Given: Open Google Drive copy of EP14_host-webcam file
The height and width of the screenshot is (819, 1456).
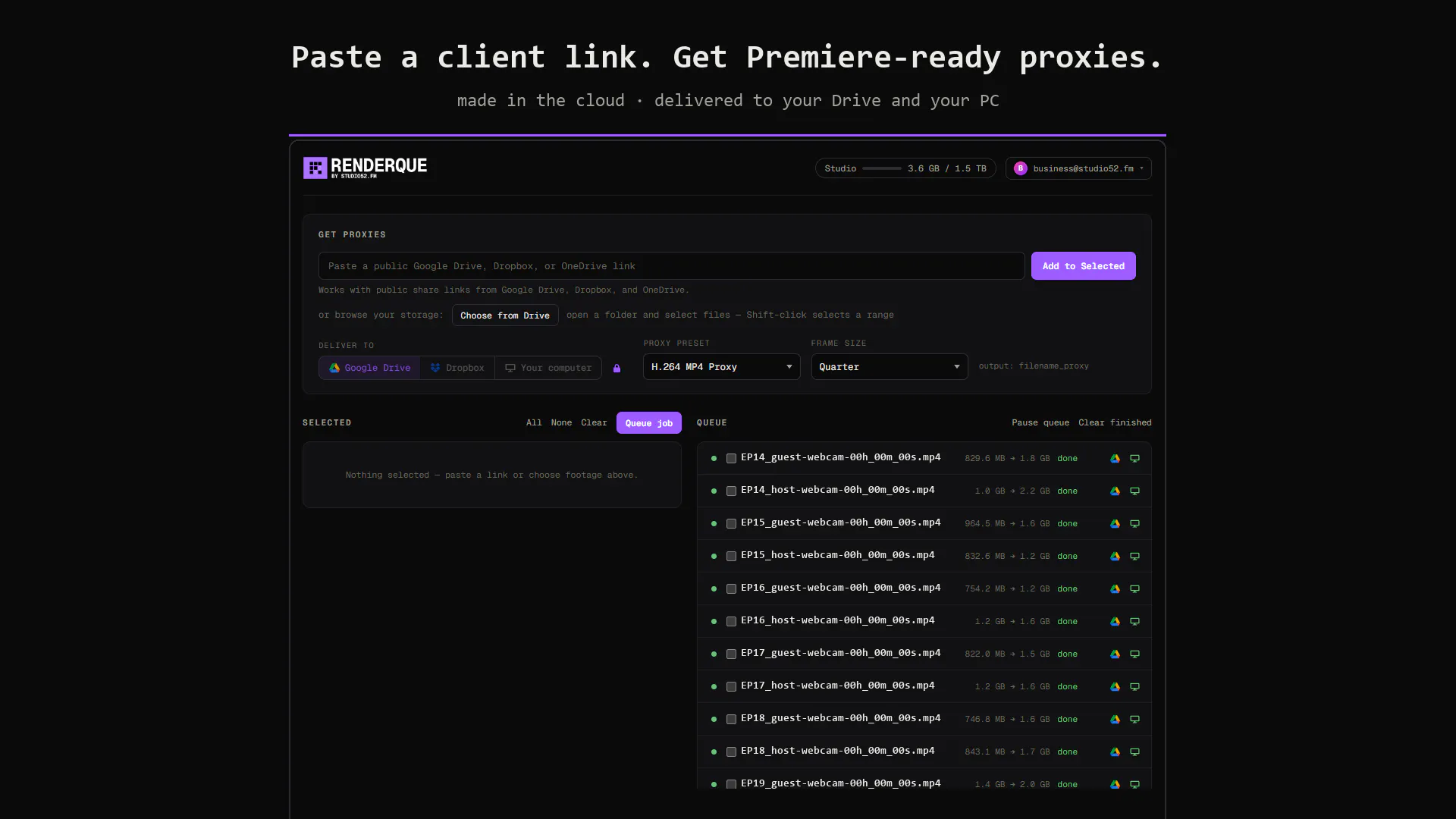Looking at the screenshot, I should coord(1115,491).
